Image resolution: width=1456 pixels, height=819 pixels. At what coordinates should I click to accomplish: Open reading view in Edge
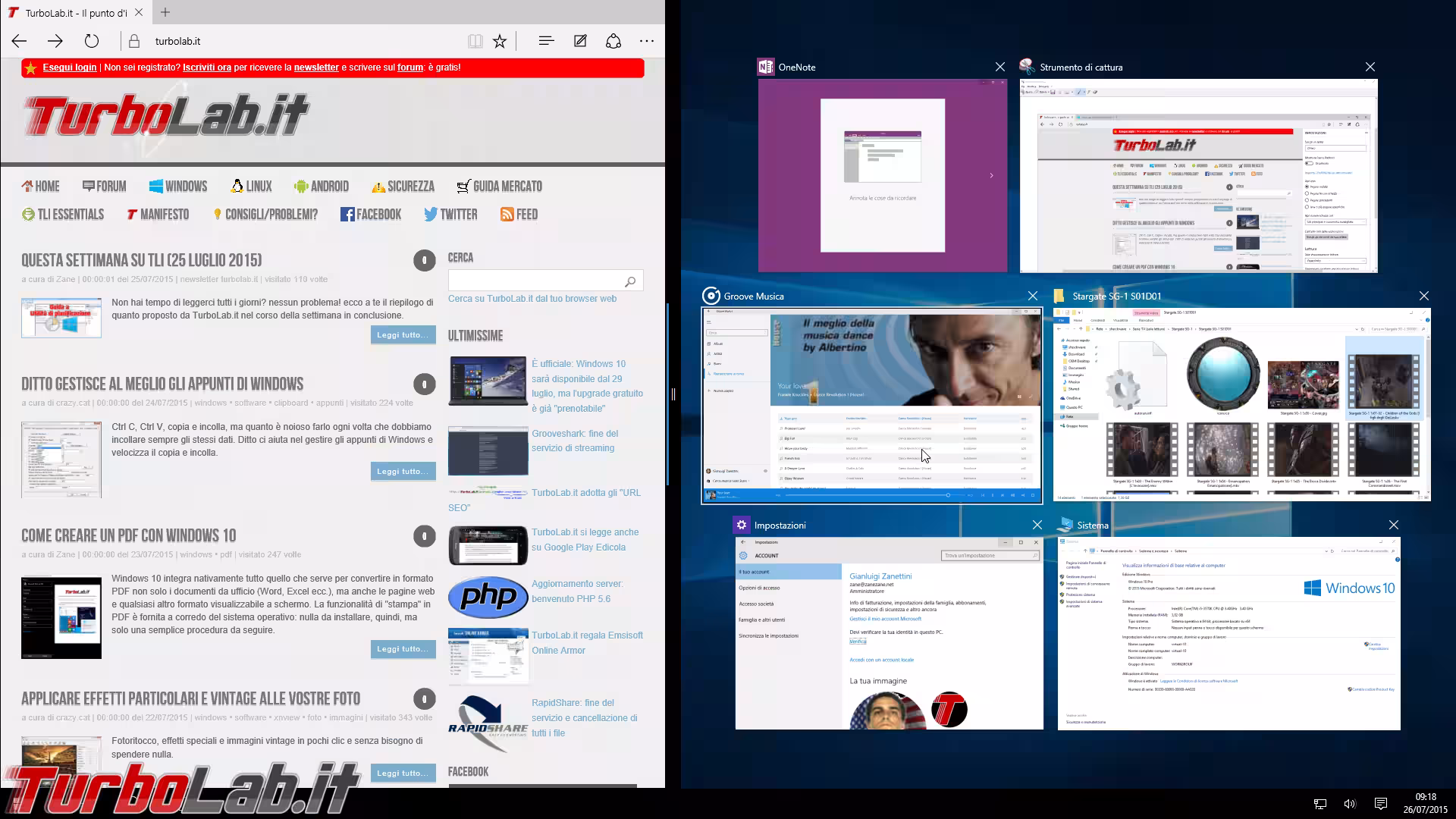click(x=475, y=41)
